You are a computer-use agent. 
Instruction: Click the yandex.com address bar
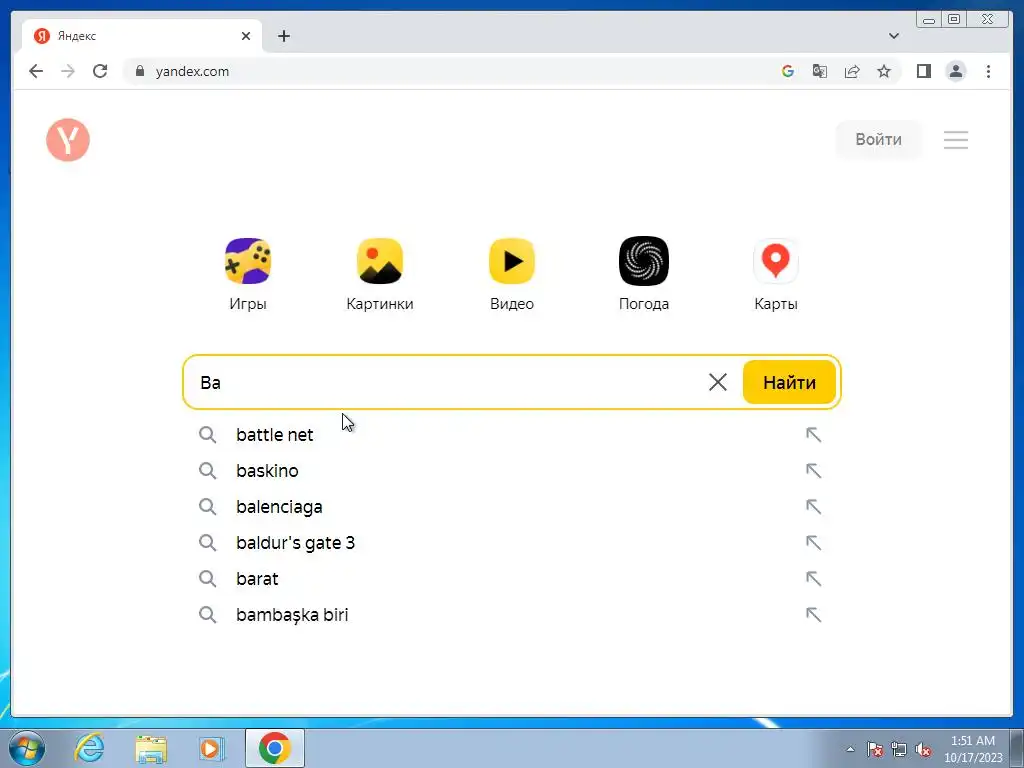[x=451, y=71]
